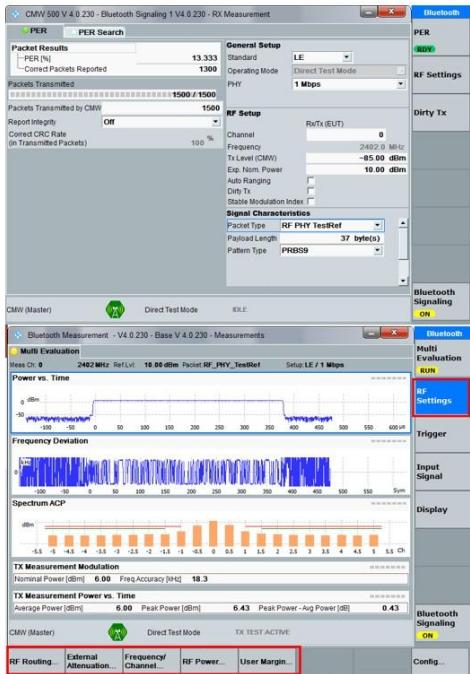
Task: Open the Standard LE dropdown
Action: (x=322, y=57)
